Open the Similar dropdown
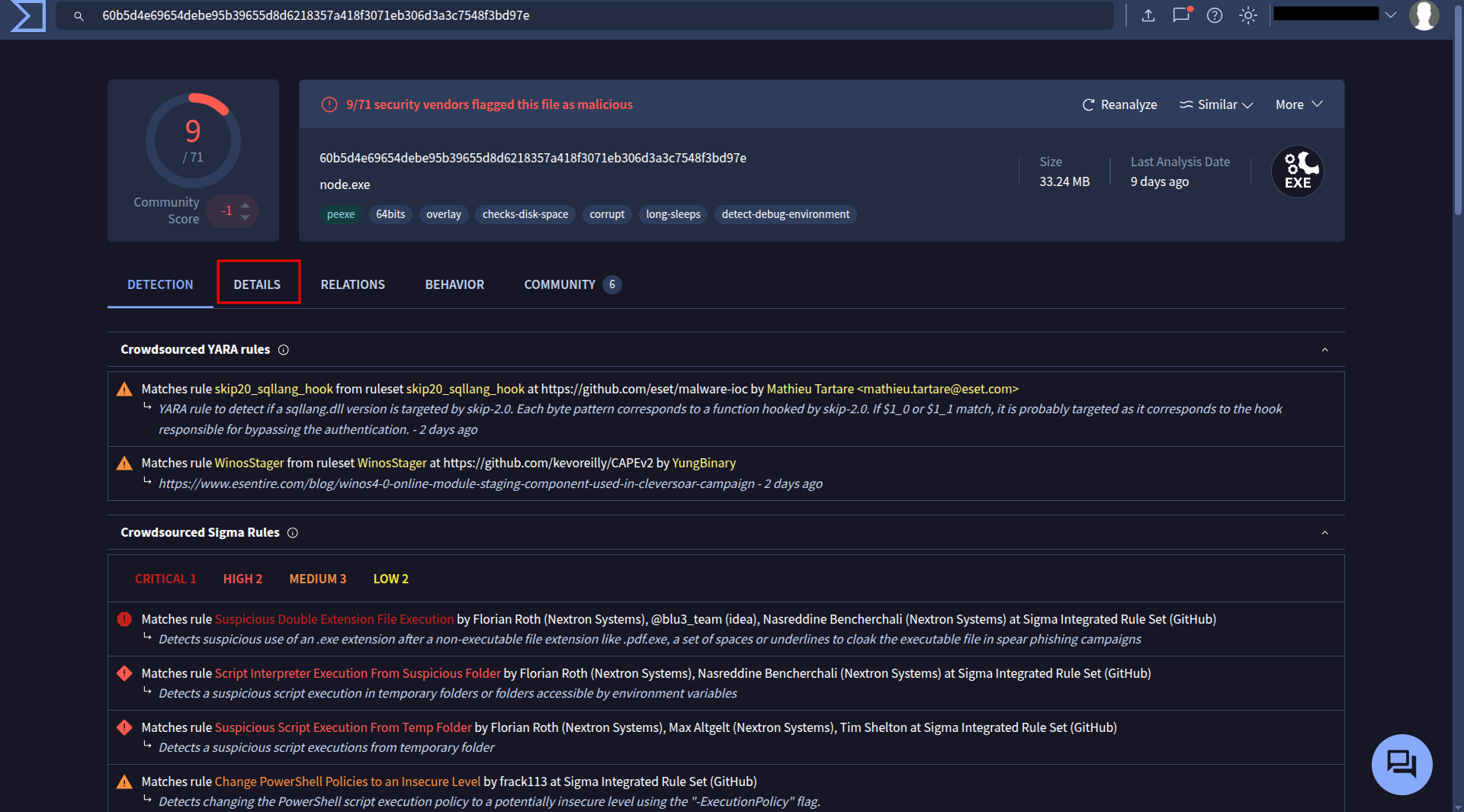 tap(1215, 104)
